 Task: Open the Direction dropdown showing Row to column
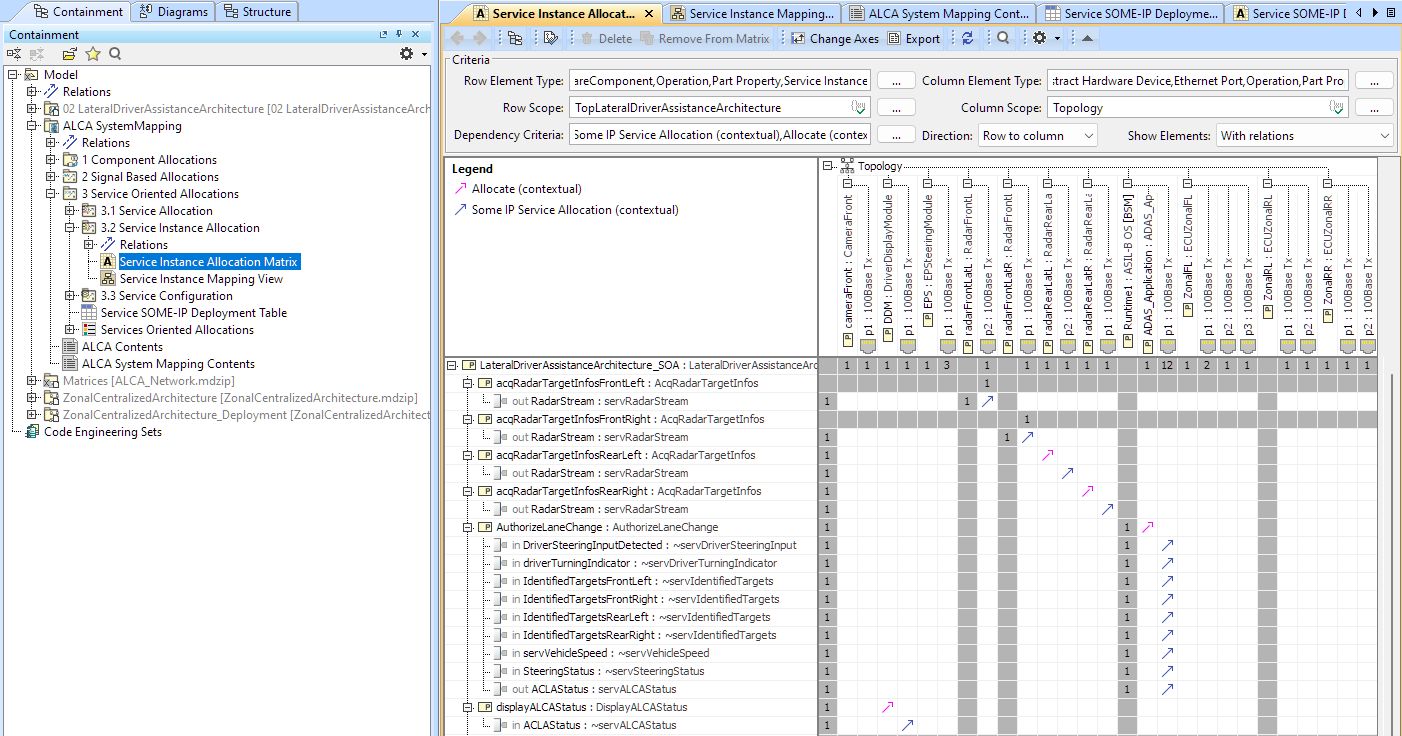pos(1036,136)
